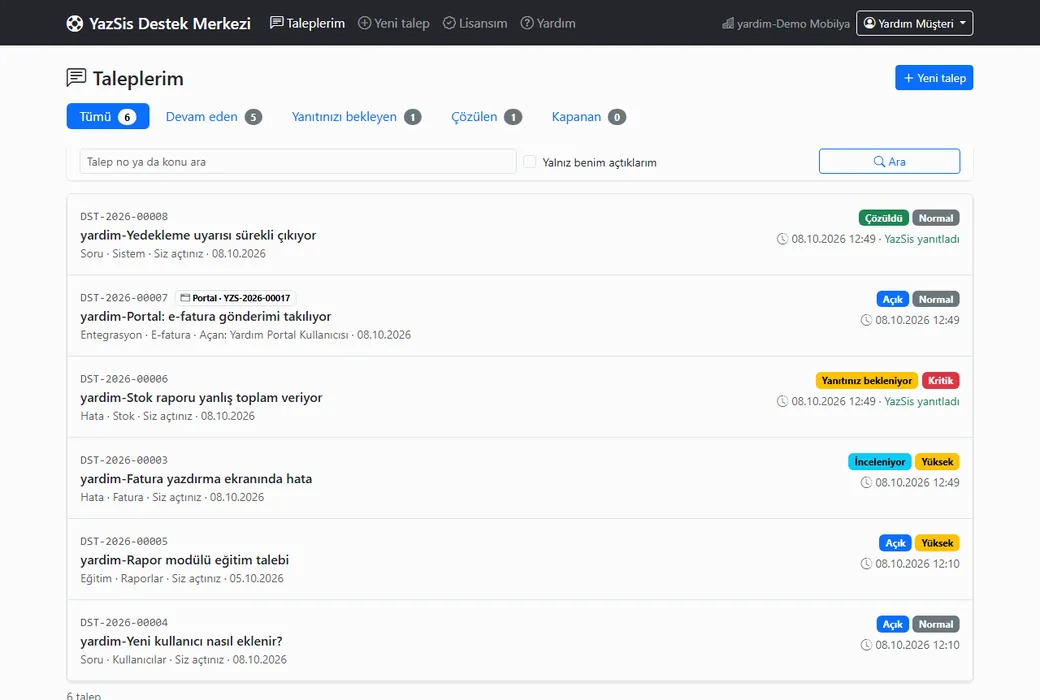
Task: Click the DST-2026-00006 ticket number
Action: click(x=124, y=379)
